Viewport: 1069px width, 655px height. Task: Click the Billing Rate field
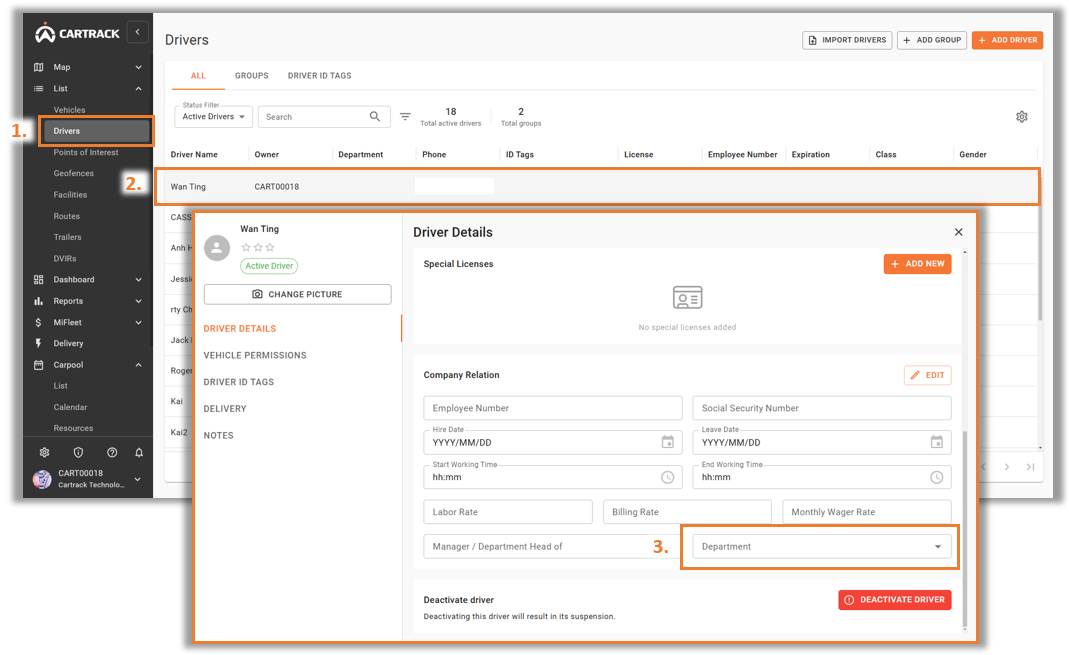(687, 512)
